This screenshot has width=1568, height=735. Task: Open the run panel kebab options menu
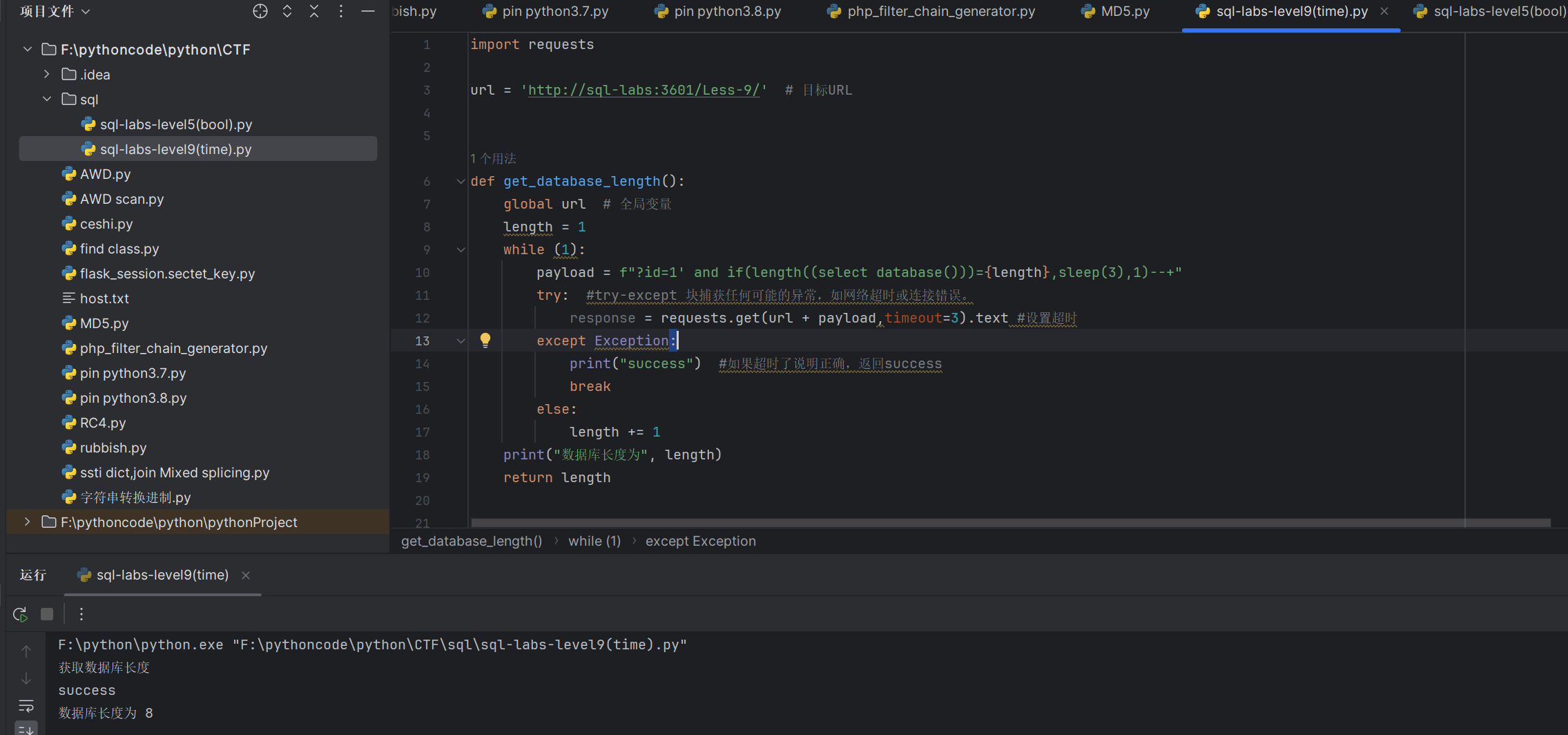(x=81, y=613)
